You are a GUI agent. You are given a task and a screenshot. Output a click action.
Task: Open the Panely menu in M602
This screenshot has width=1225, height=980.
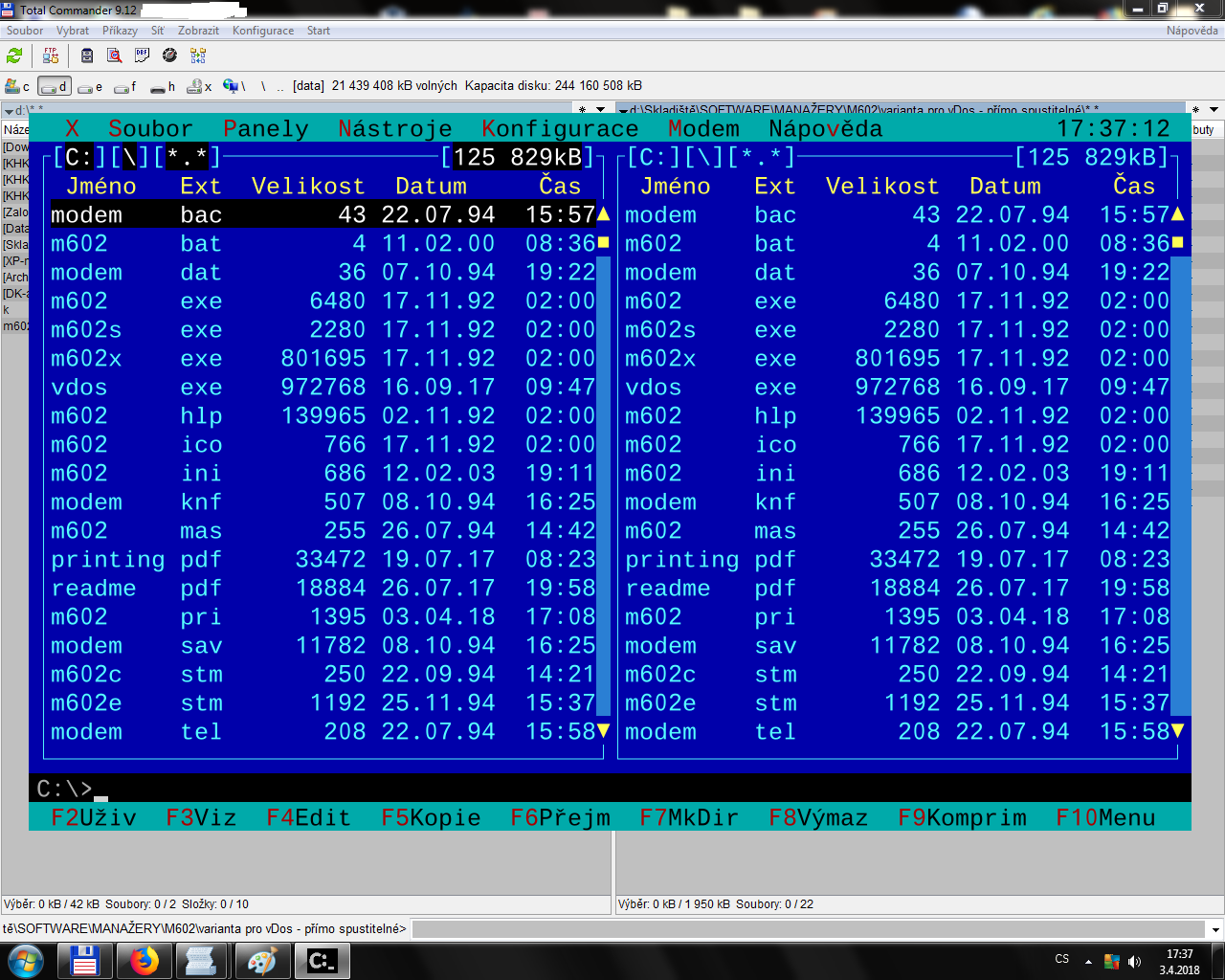pos(266,128)
